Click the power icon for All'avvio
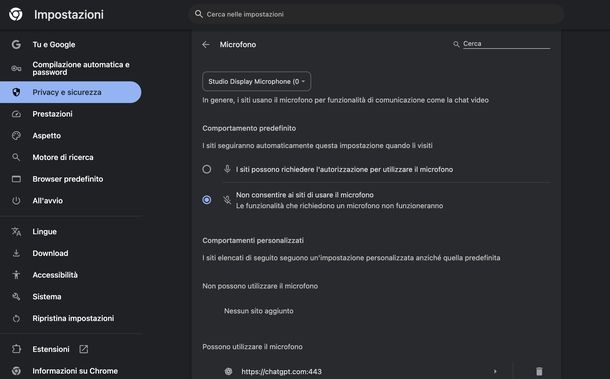This screenshot has height=379, width=610. [16, 201]
